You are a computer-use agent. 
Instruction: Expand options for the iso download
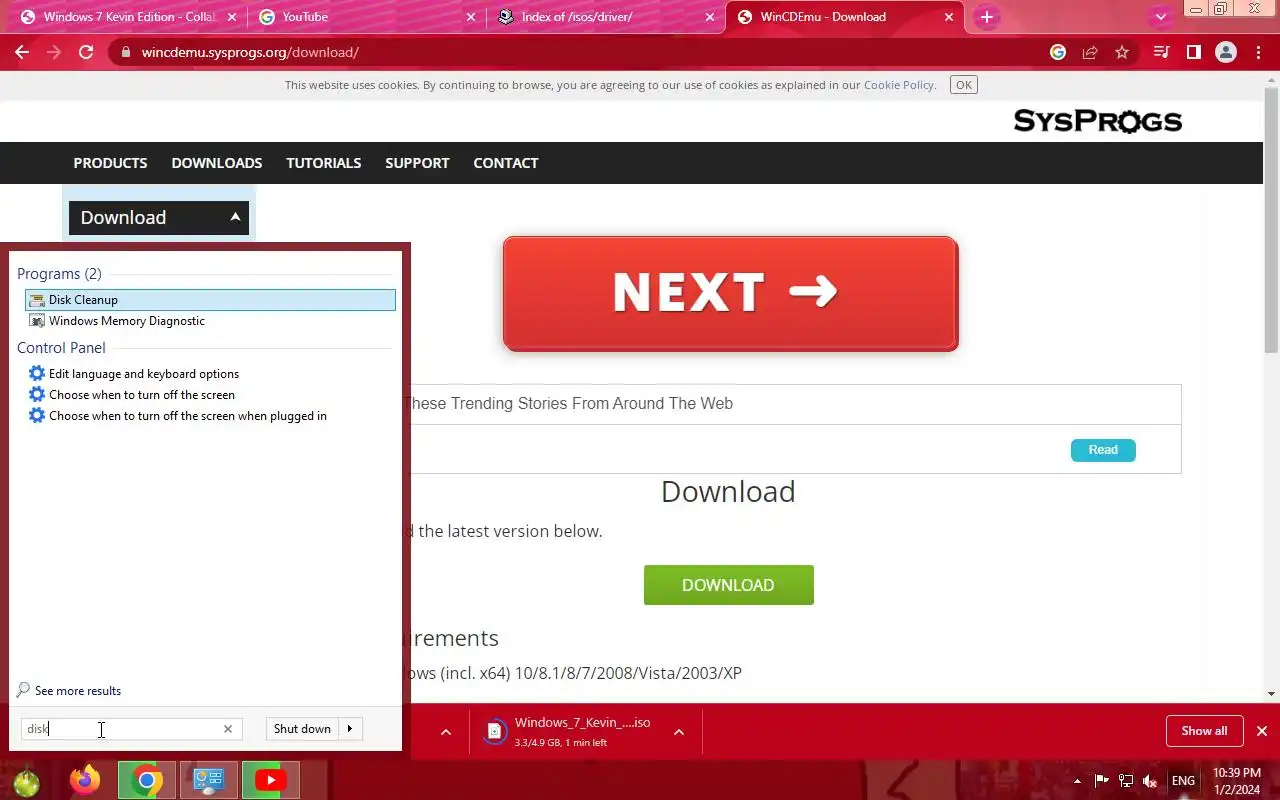(678, 732)
